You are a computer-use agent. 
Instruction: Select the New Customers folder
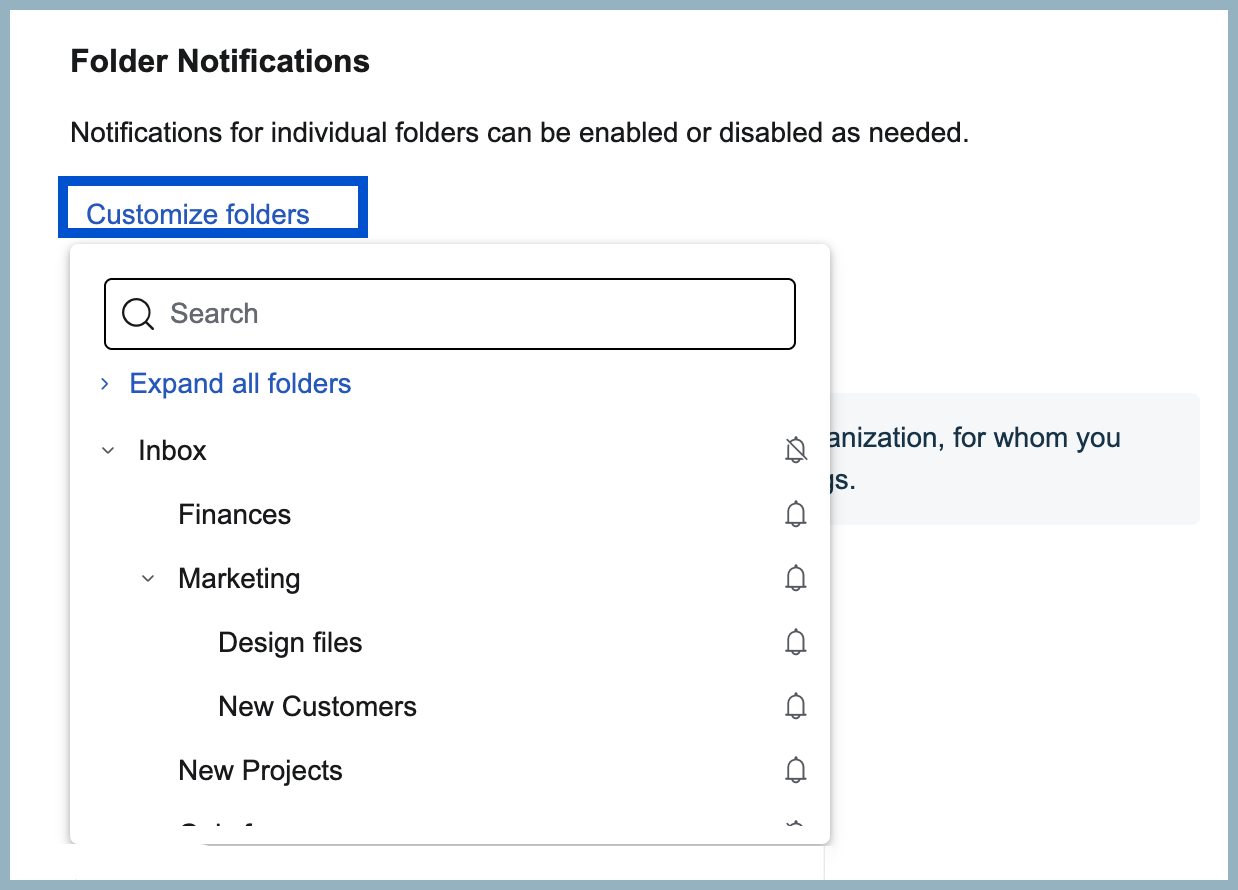(x=317, y=706)
